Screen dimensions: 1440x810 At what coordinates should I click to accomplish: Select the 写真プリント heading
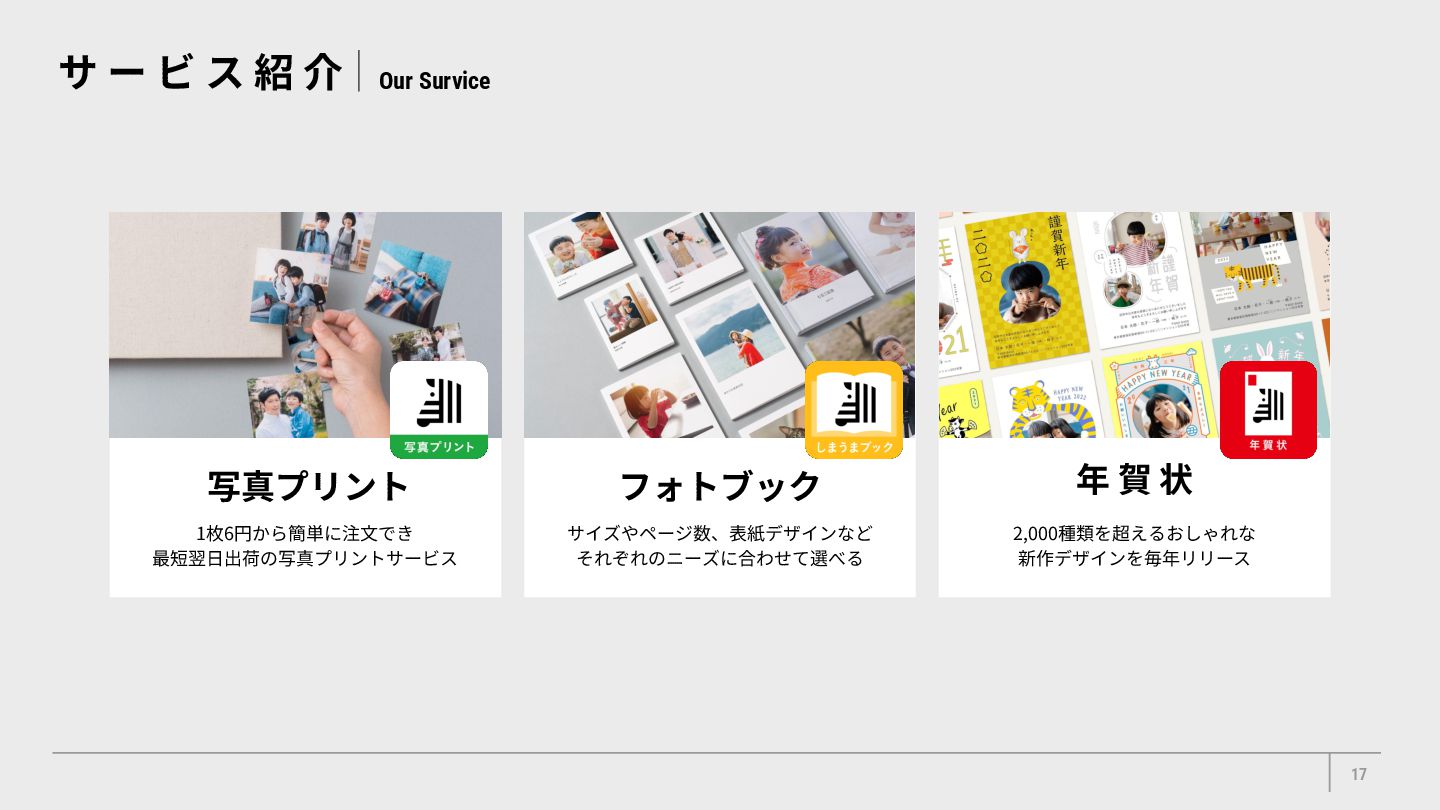pyautogui.click(x=308, y=486)
